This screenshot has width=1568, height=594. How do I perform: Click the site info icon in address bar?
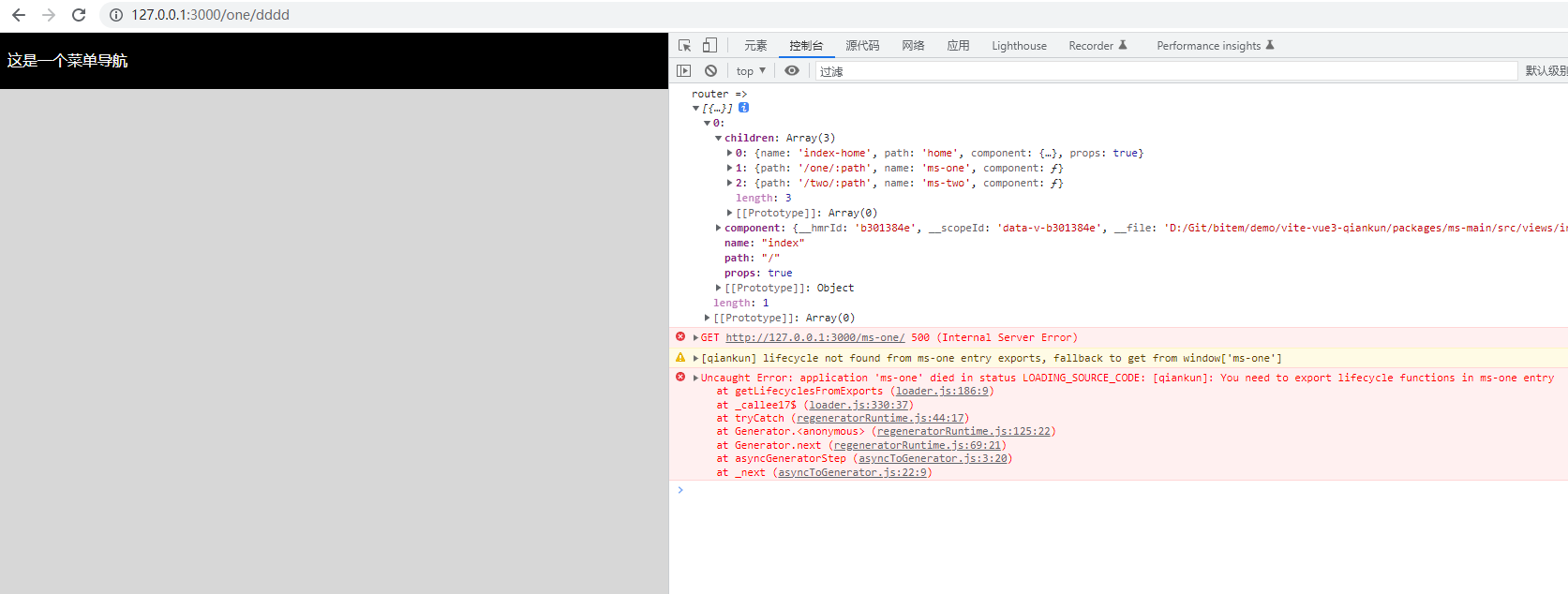tap(116, 15)
